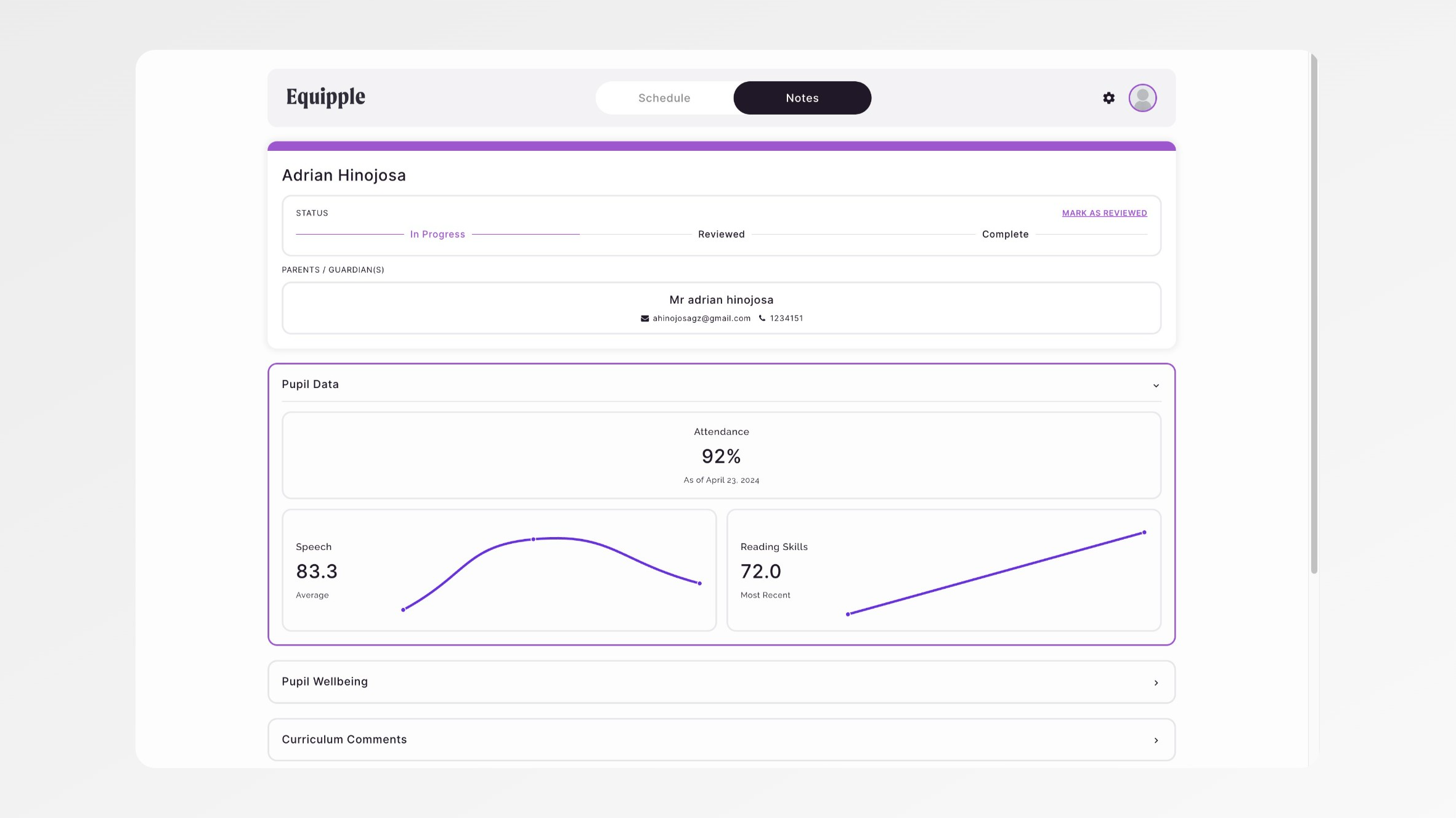Screen dimensions: 1456x818
Task: Select the In Progress status step
Action: pyautogui.click(x=437, y=235)
